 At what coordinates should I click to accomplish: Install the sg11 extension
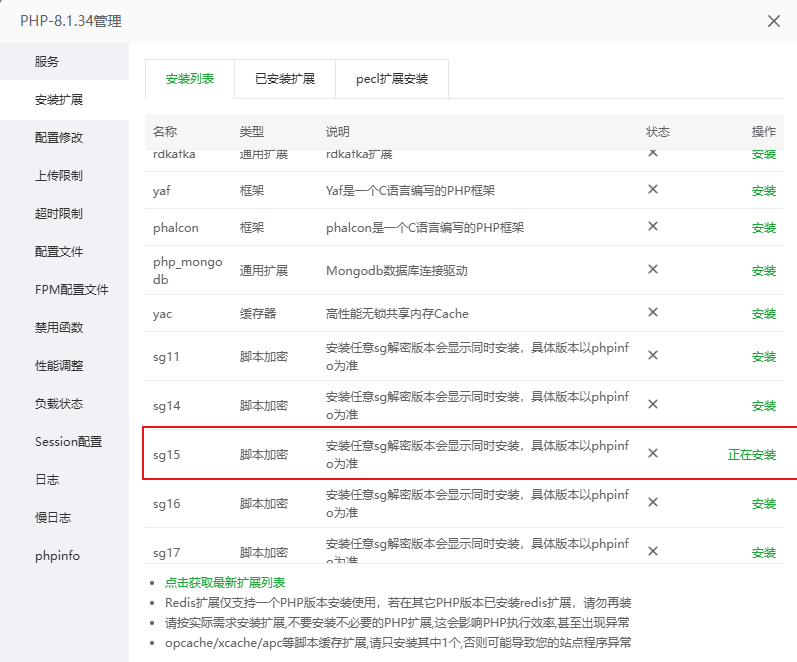[x=763, y=357]
